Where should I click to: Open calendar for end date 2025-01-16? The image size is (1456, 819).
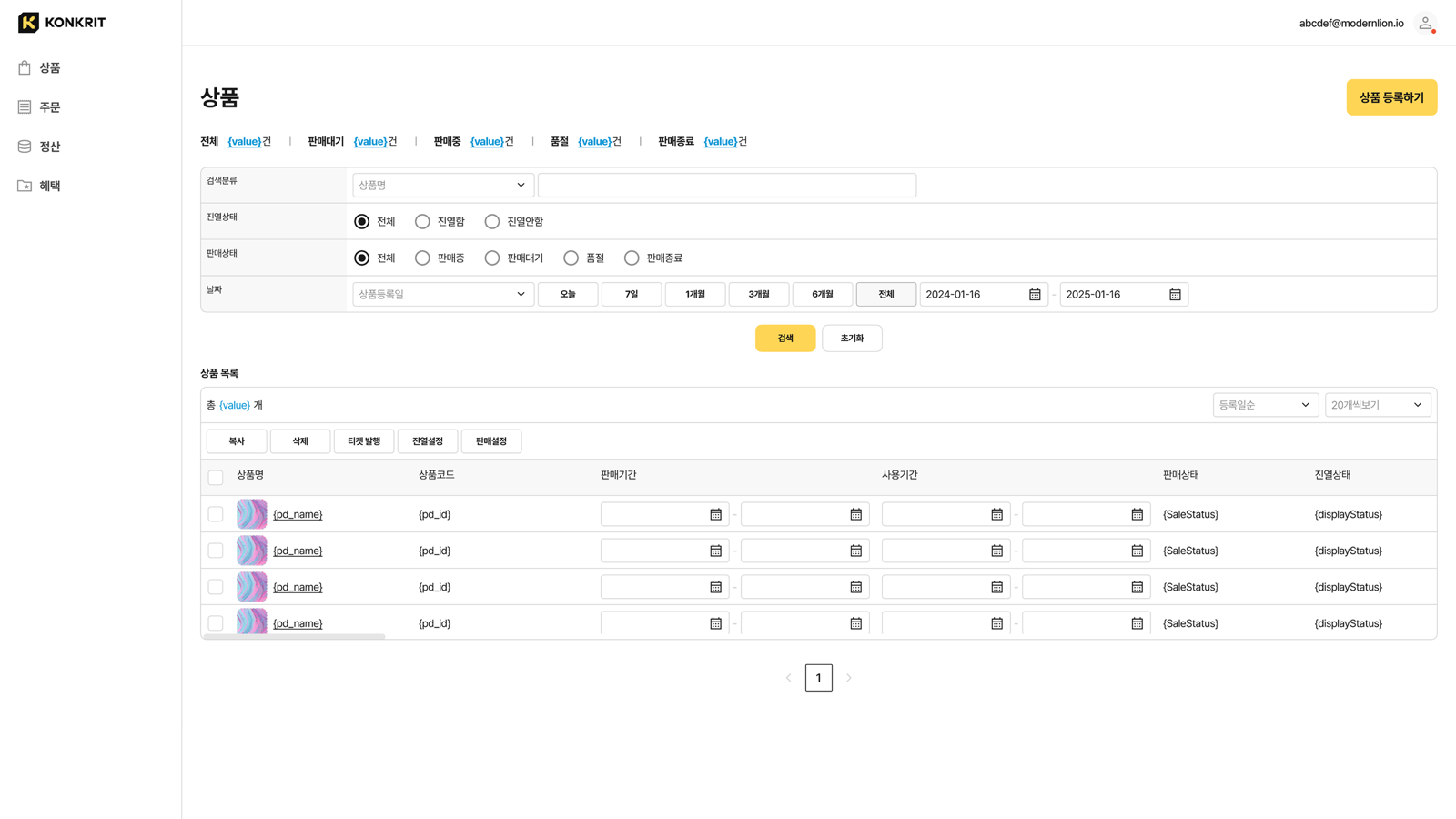tap(1175, 294)
